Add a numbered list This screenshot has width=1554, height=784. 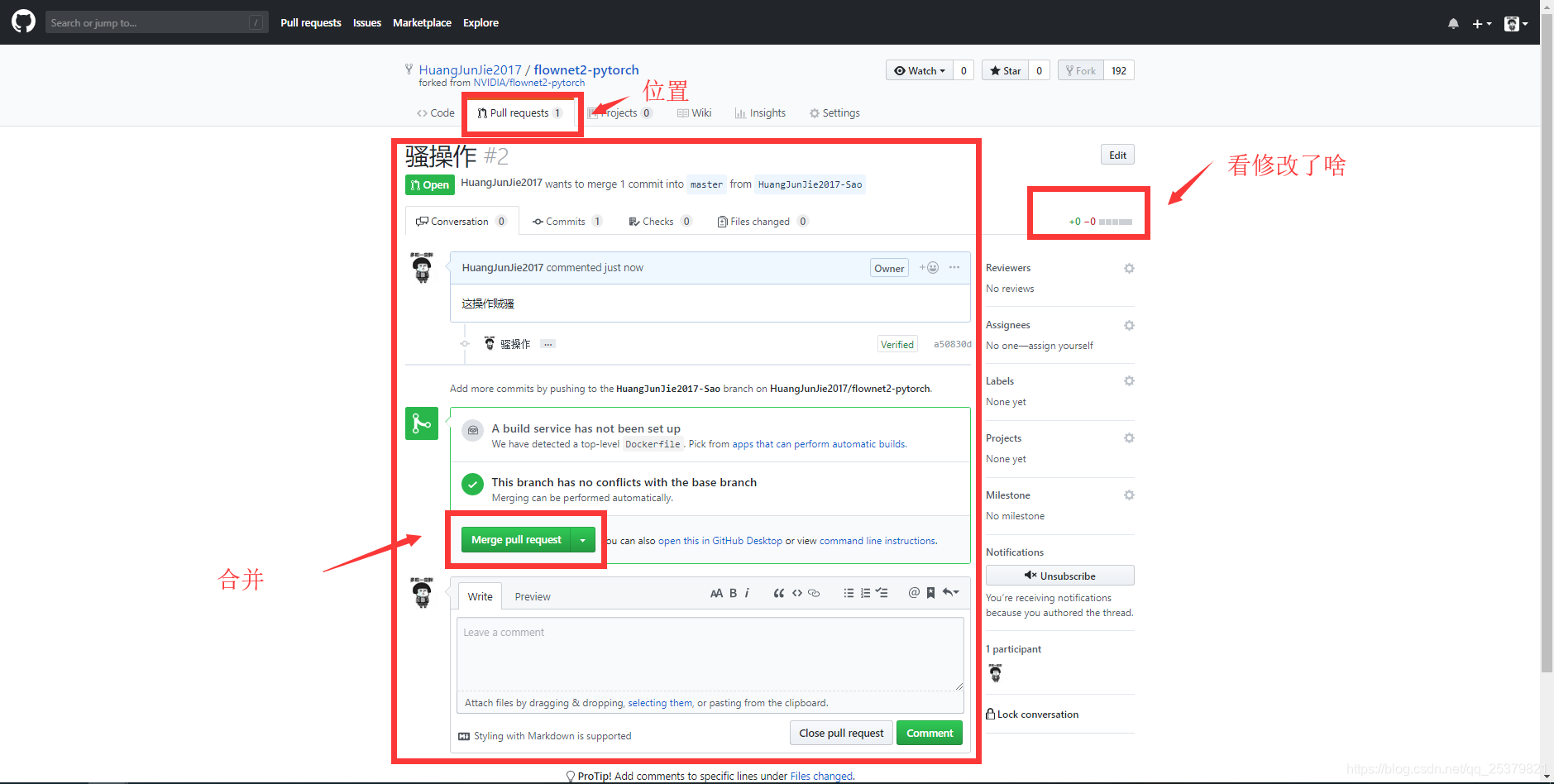tap(865, 593)
